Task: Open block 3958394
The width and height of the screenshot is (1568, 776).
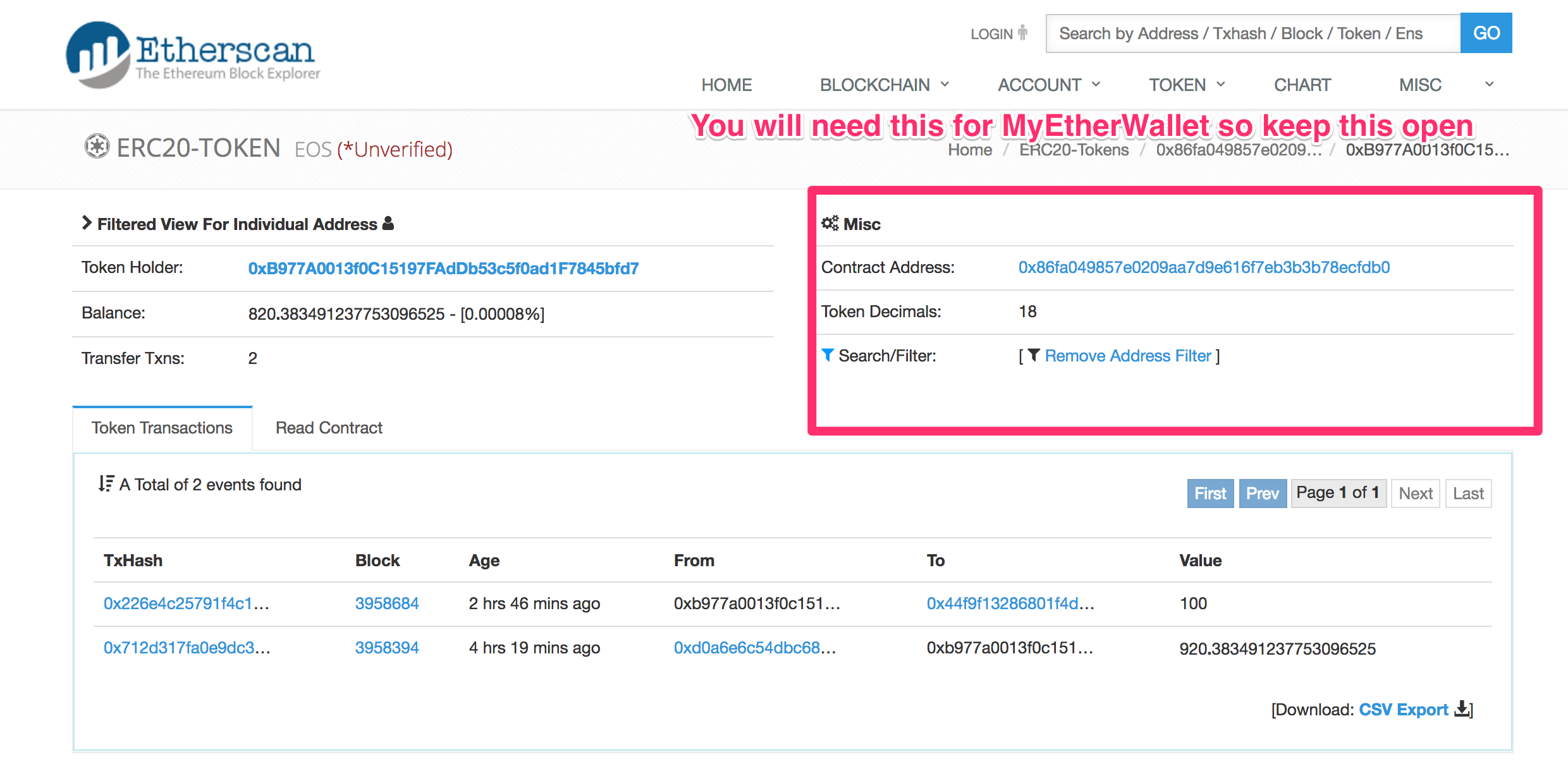Action: click(x=387, y=648)
